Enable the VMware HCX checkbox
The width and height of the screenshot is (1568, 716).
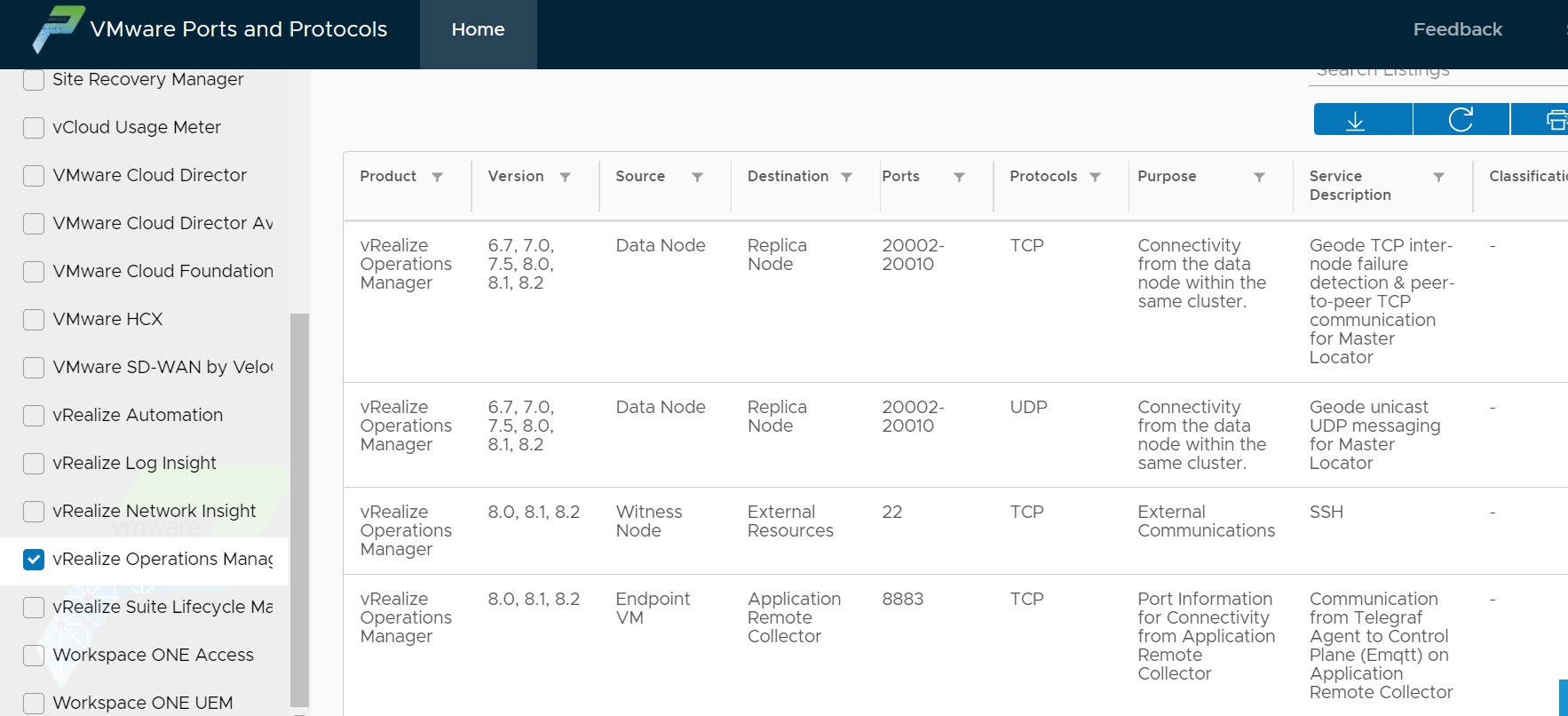tap(34, 319)
